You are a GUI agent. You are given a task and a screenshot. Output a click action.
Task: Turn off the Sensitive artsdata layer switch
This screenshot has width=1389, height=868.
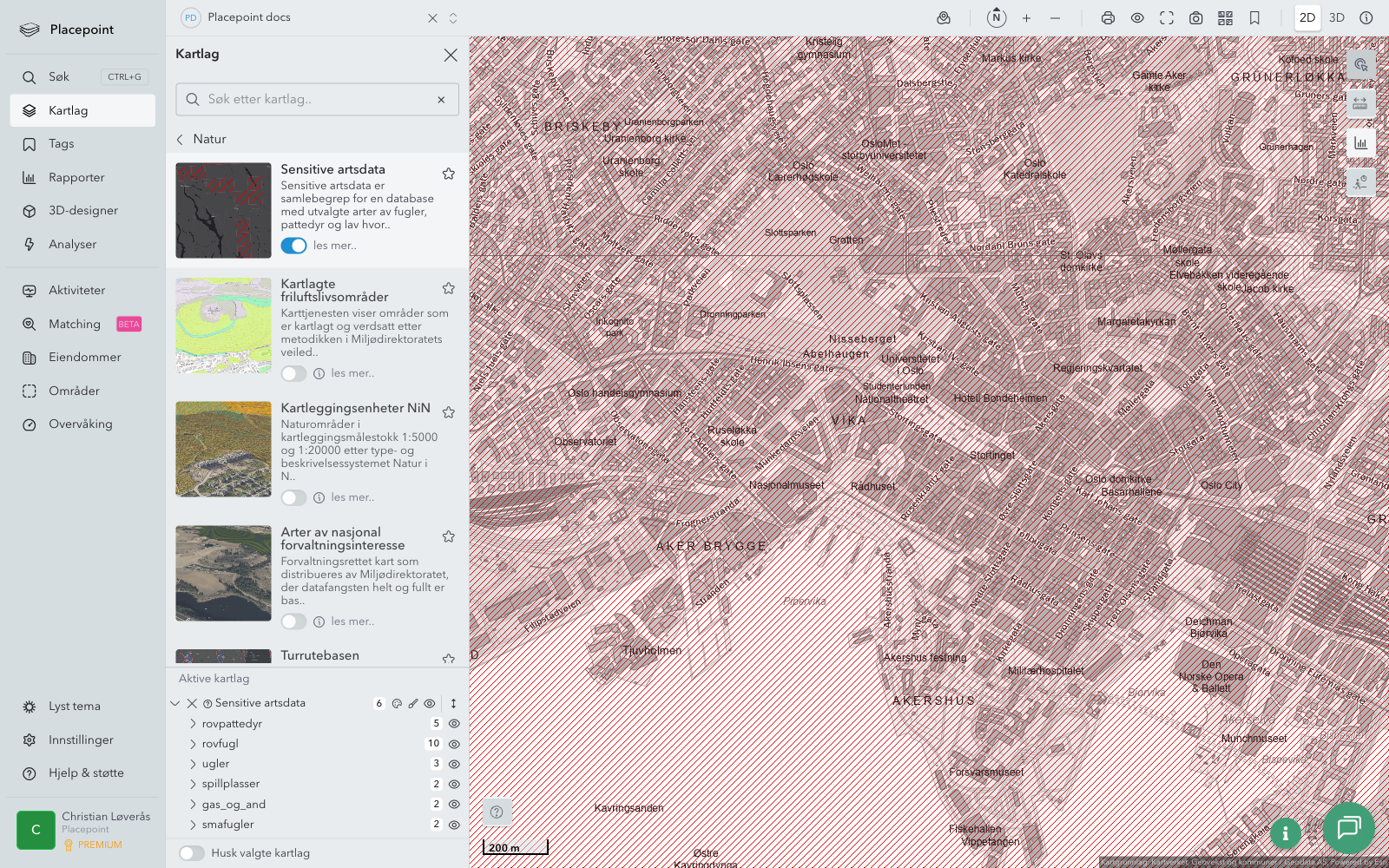point(293,246)
